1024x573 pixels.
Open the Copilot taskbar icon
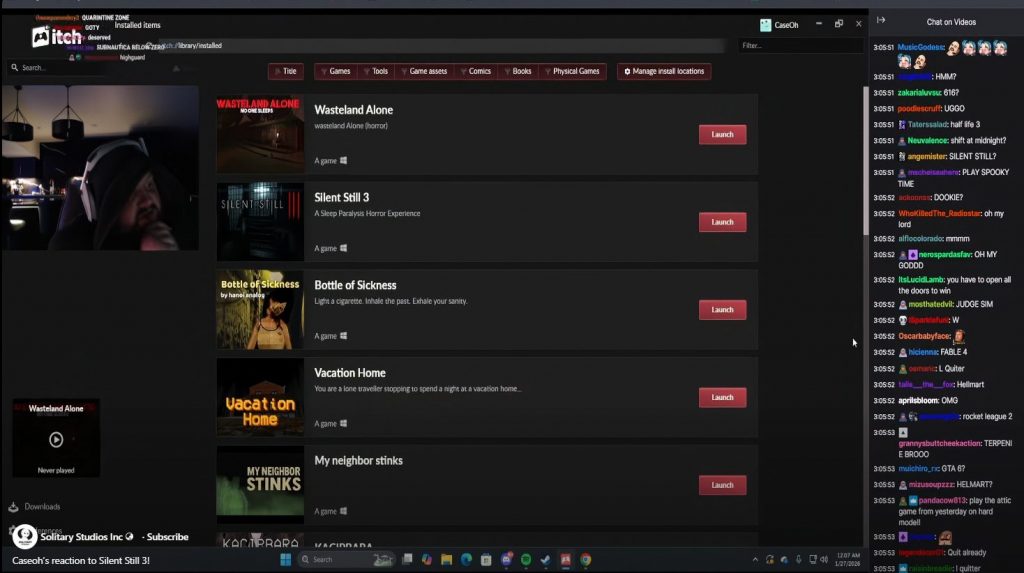[x=426, y=559]
